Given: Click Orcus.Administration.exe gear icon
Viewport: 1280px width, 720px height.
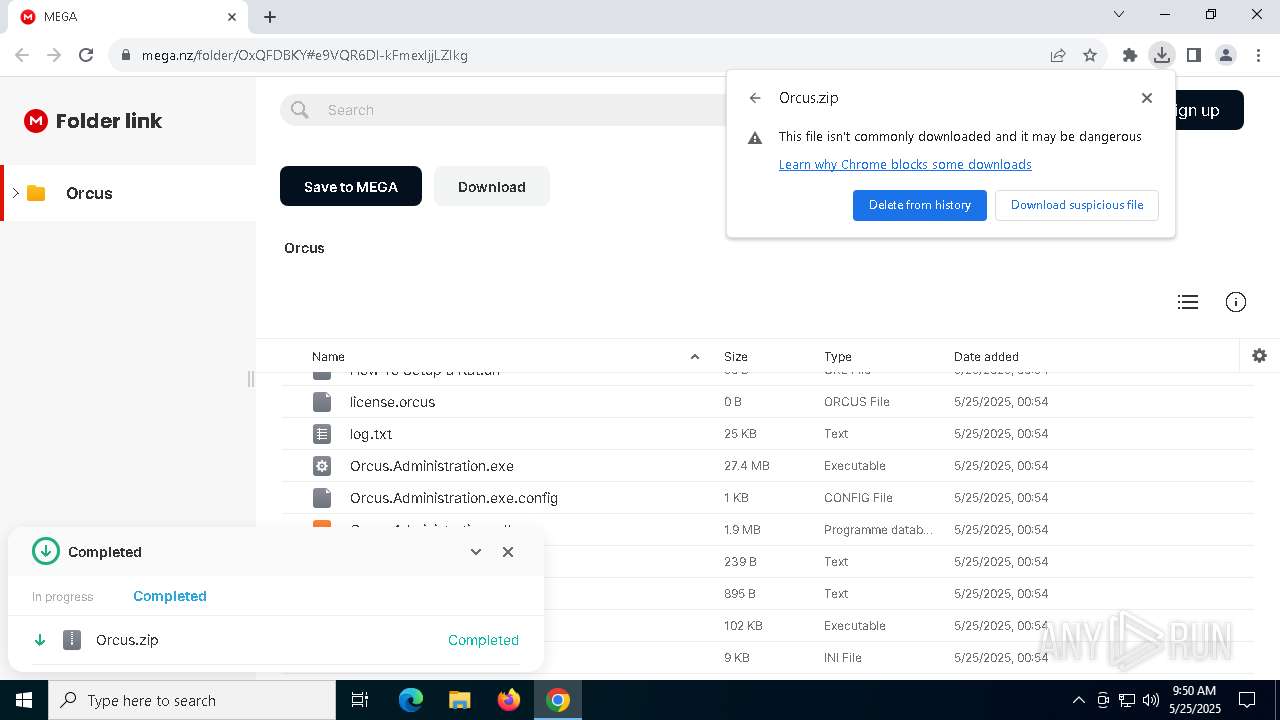Looking at the screenshot, I should click(x=322, y=466).
